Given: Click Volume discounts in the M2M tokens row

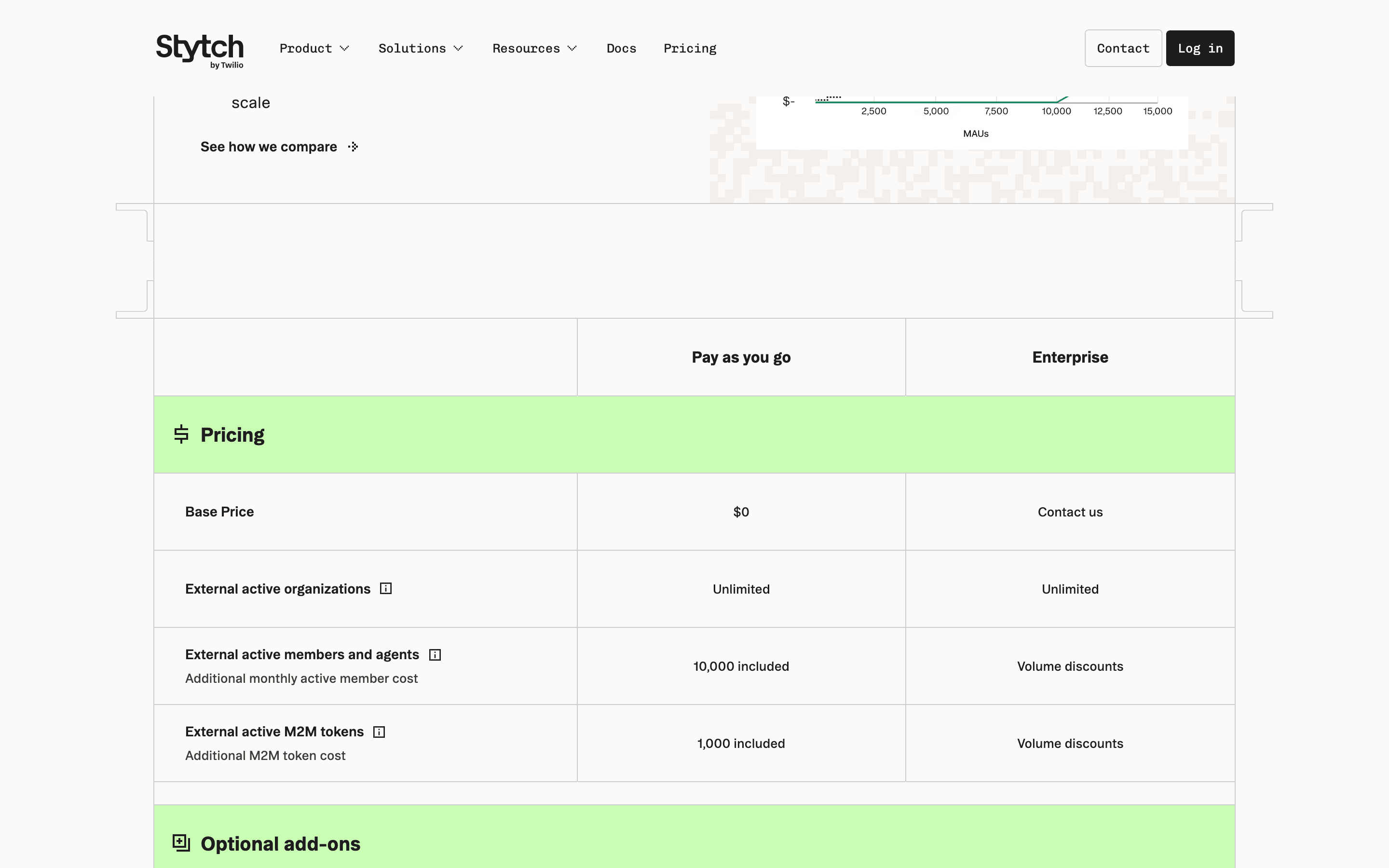Looking at the screenshot, I should pos(1070,744).
